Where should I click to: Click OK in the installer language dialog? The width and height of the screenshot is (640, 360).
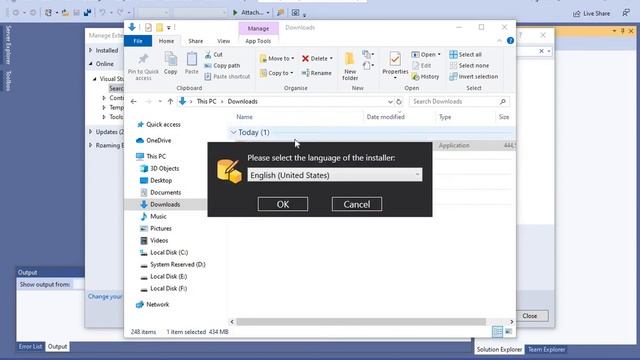(x=283, y=204)
